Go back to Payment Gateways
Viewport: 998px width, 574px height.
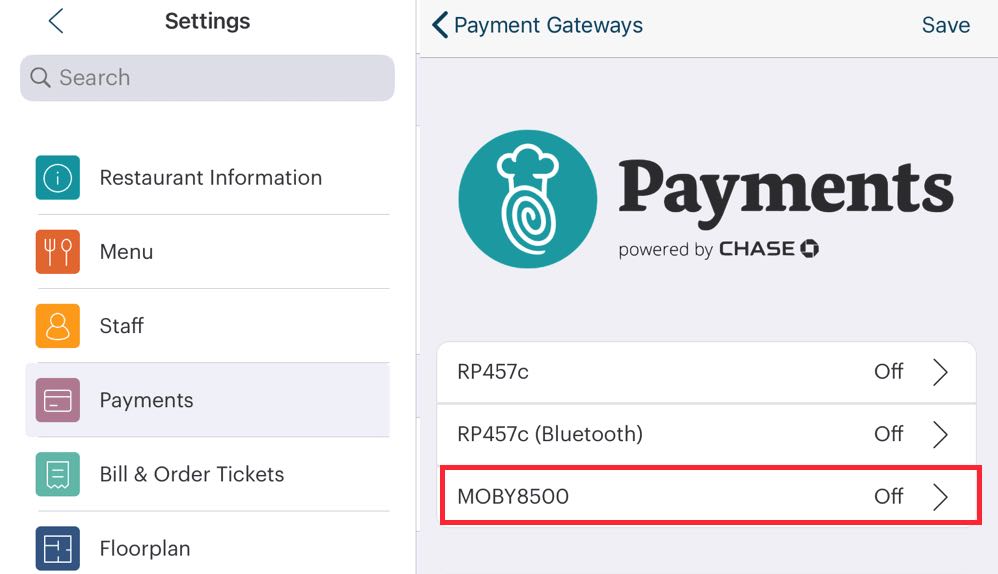click(537, 25)
